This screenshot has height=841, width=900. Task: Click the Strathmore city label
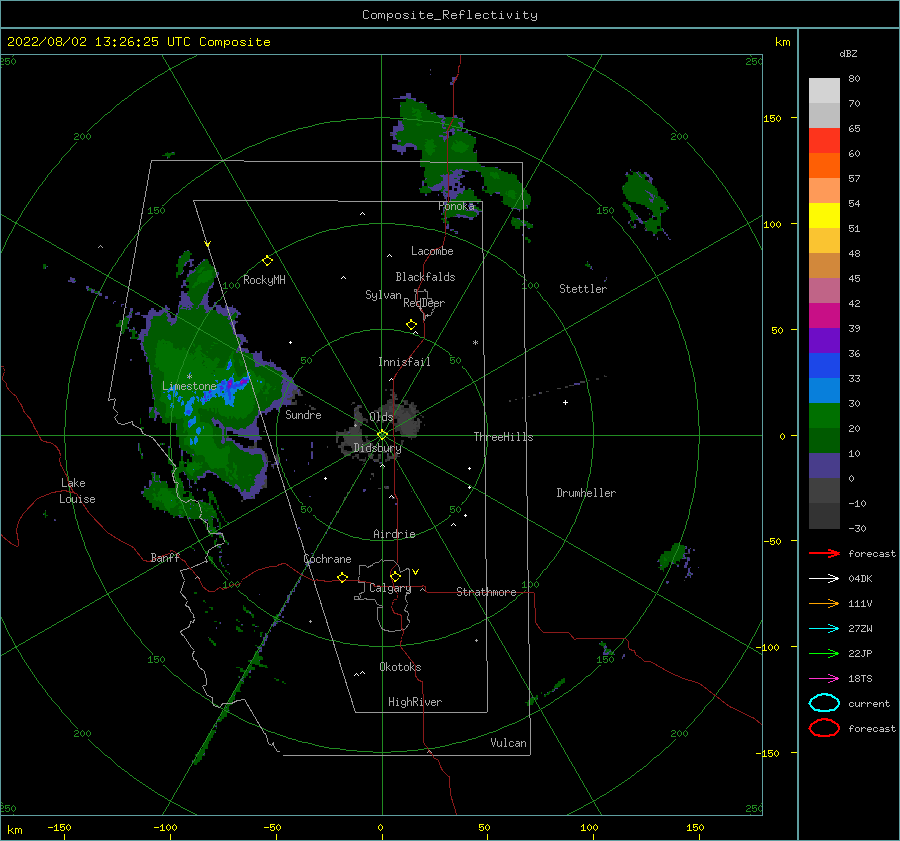pos(486,592)
